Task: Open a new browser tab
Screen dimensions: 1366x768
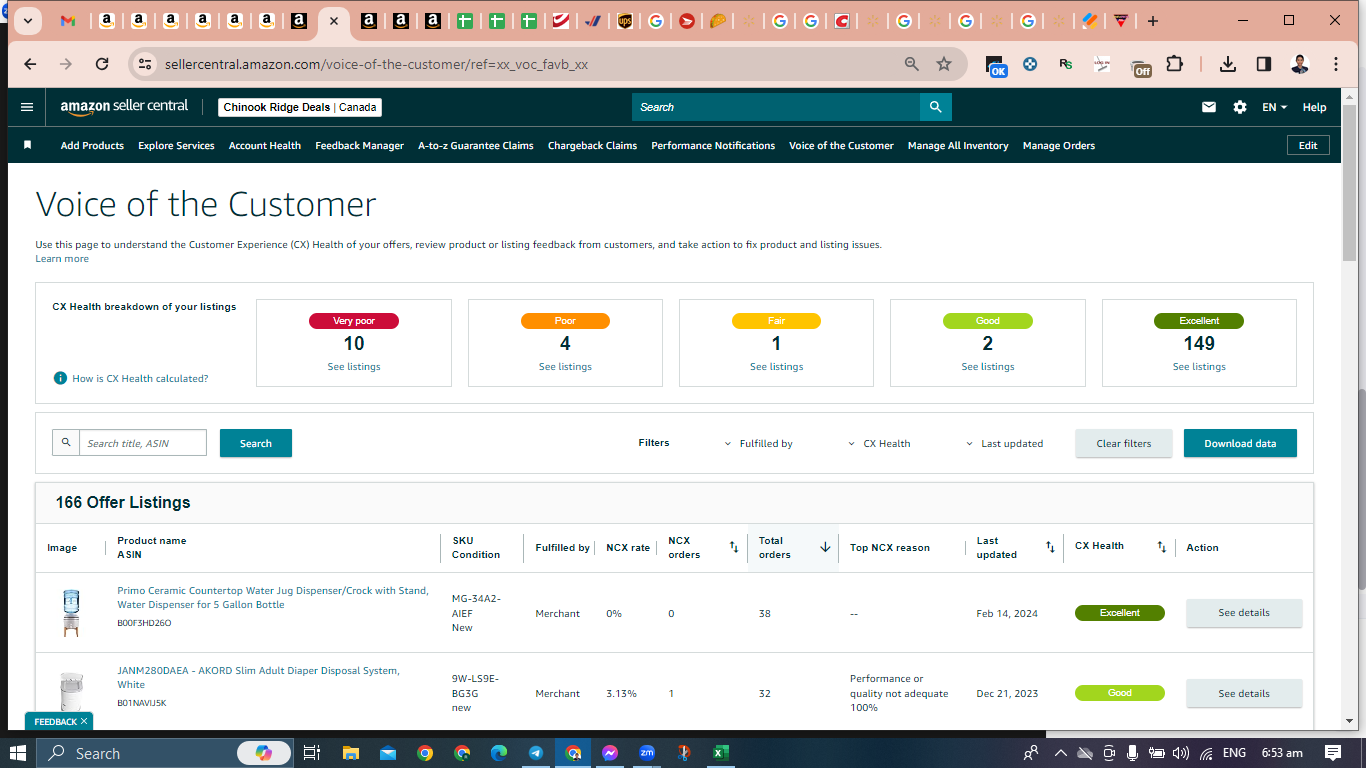Action: 1153,21
